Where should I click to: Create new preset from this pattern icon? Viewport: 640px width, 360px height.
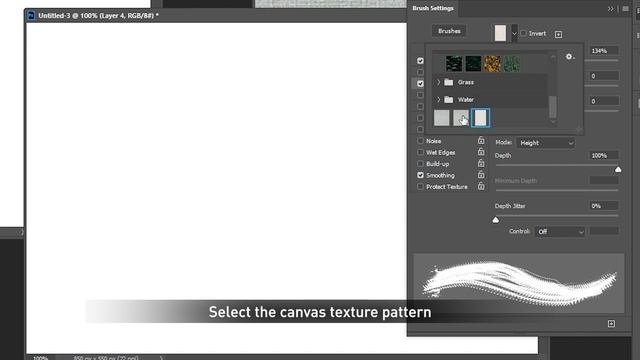click(558, 34)
